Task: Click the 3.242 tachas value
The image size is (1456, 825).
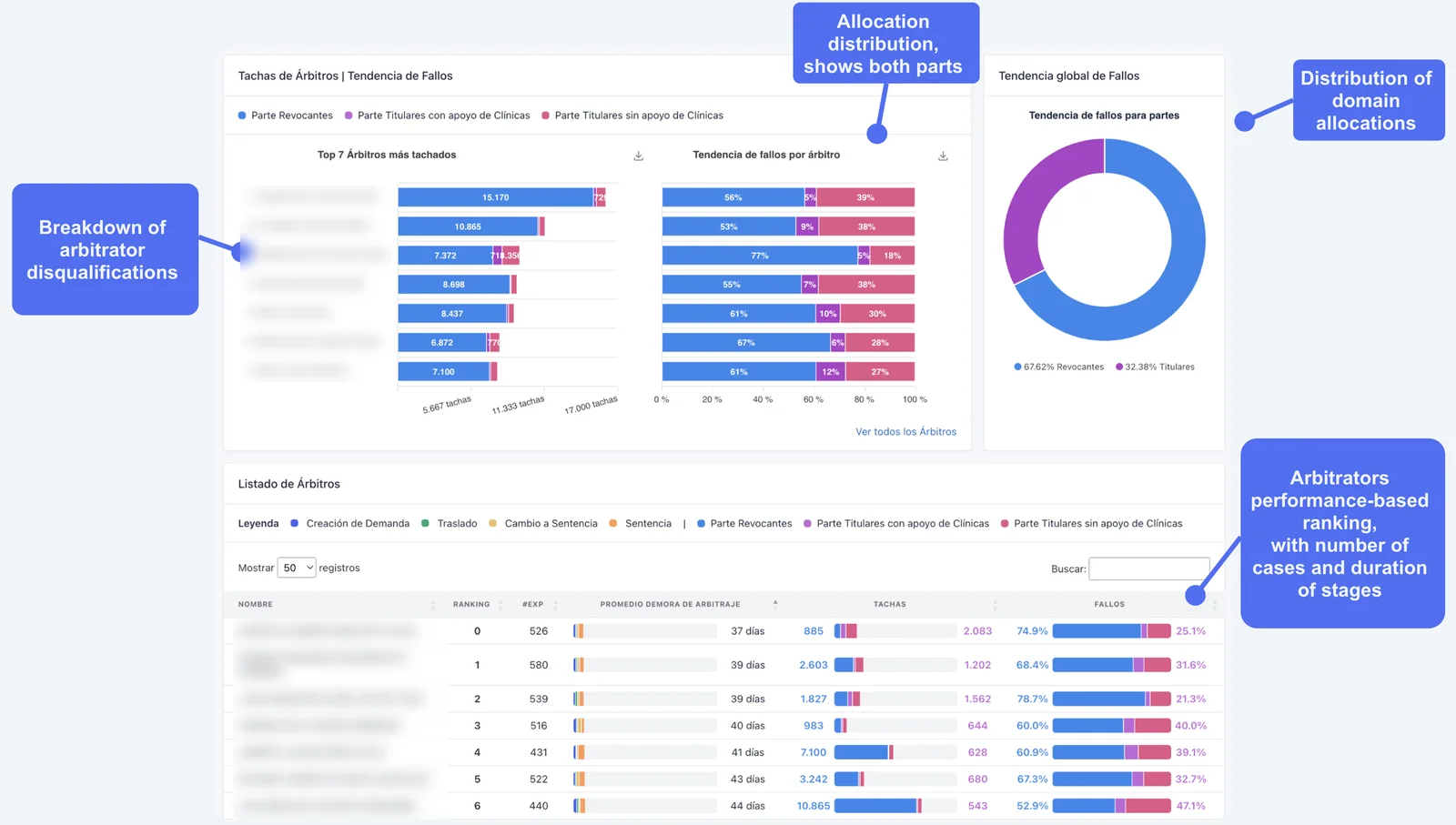Action: (x=814, y=780)
